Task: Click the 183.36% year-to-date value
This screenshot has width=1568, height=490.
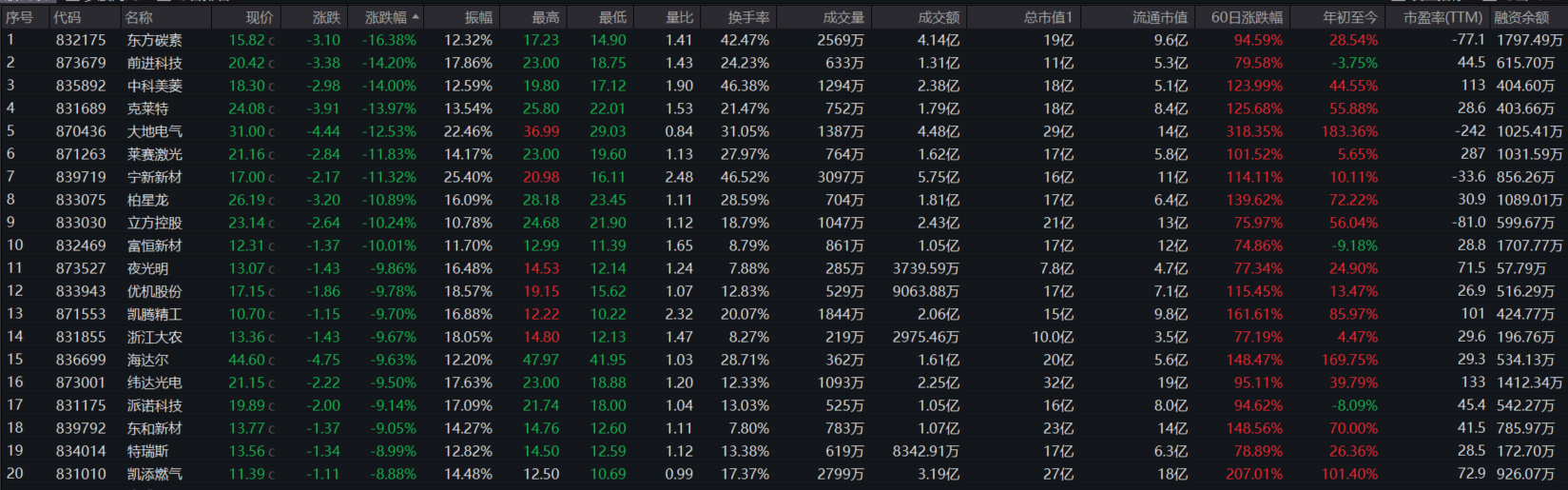Action: [x=1349, y=131]
